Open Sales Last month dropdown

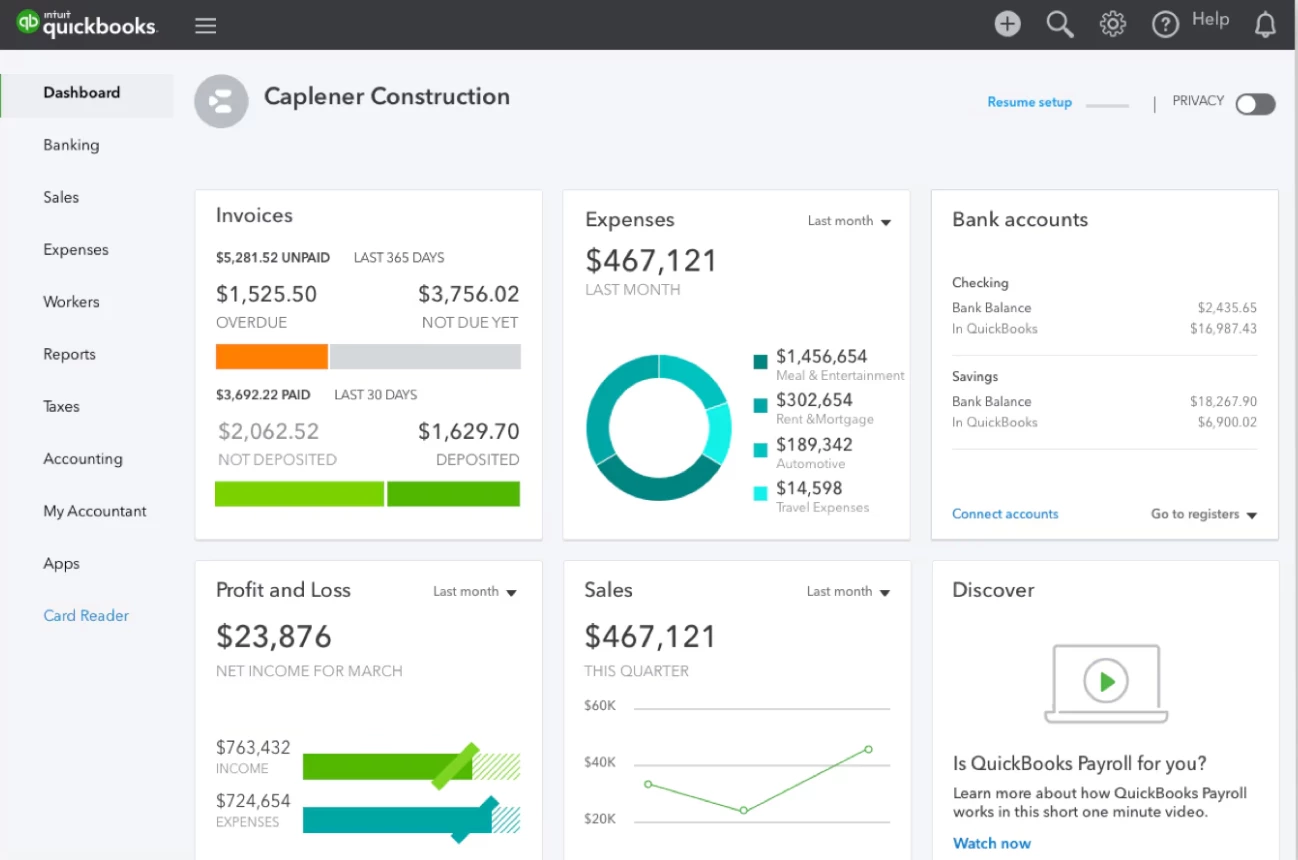tap(848, 592)
